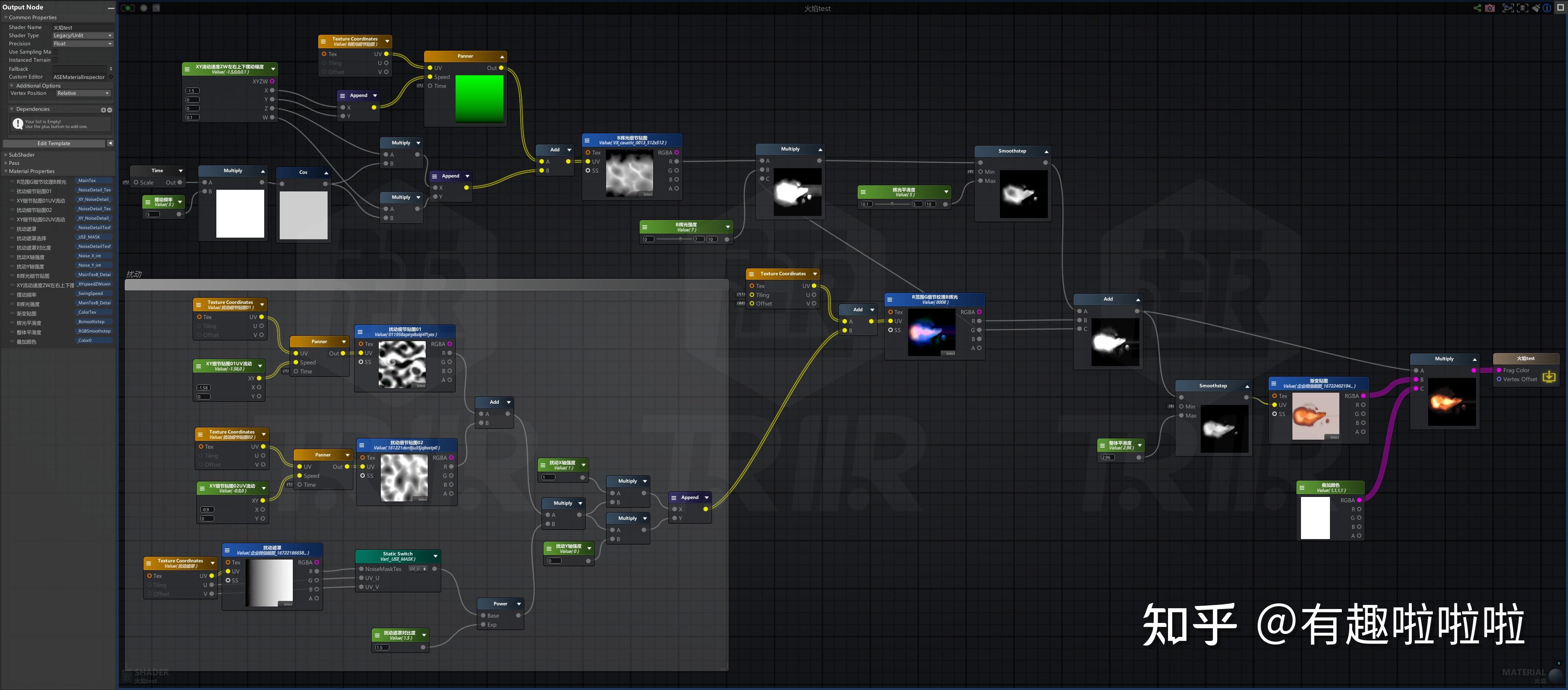Click the focus on selection nodes icon
The height and width of the screenshot is (690, 1568).
pyautogui.click(x=1522, y=8)
